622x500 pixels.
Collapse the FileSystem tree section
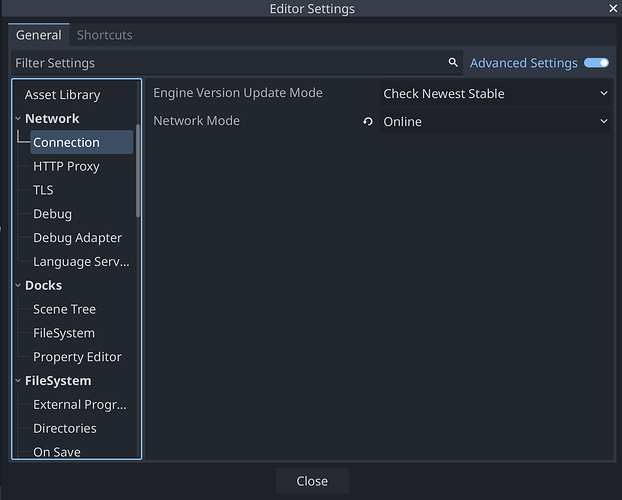pyautogui.click(x=18, y=381)
